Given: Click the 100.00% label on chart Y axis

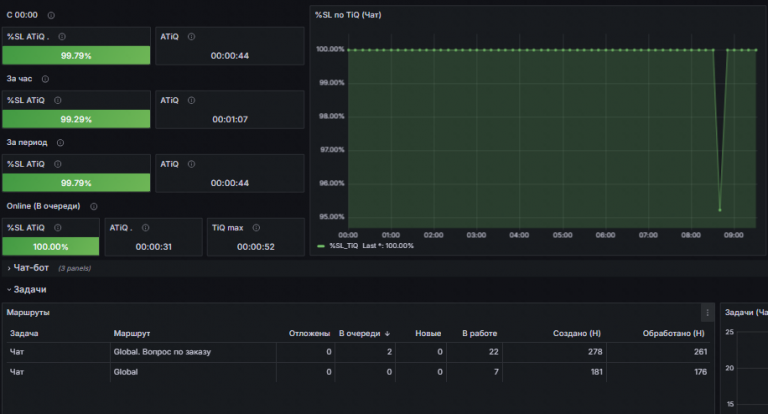Looking at the screenshot, I should pyautogui.click(x=330, y=49).
